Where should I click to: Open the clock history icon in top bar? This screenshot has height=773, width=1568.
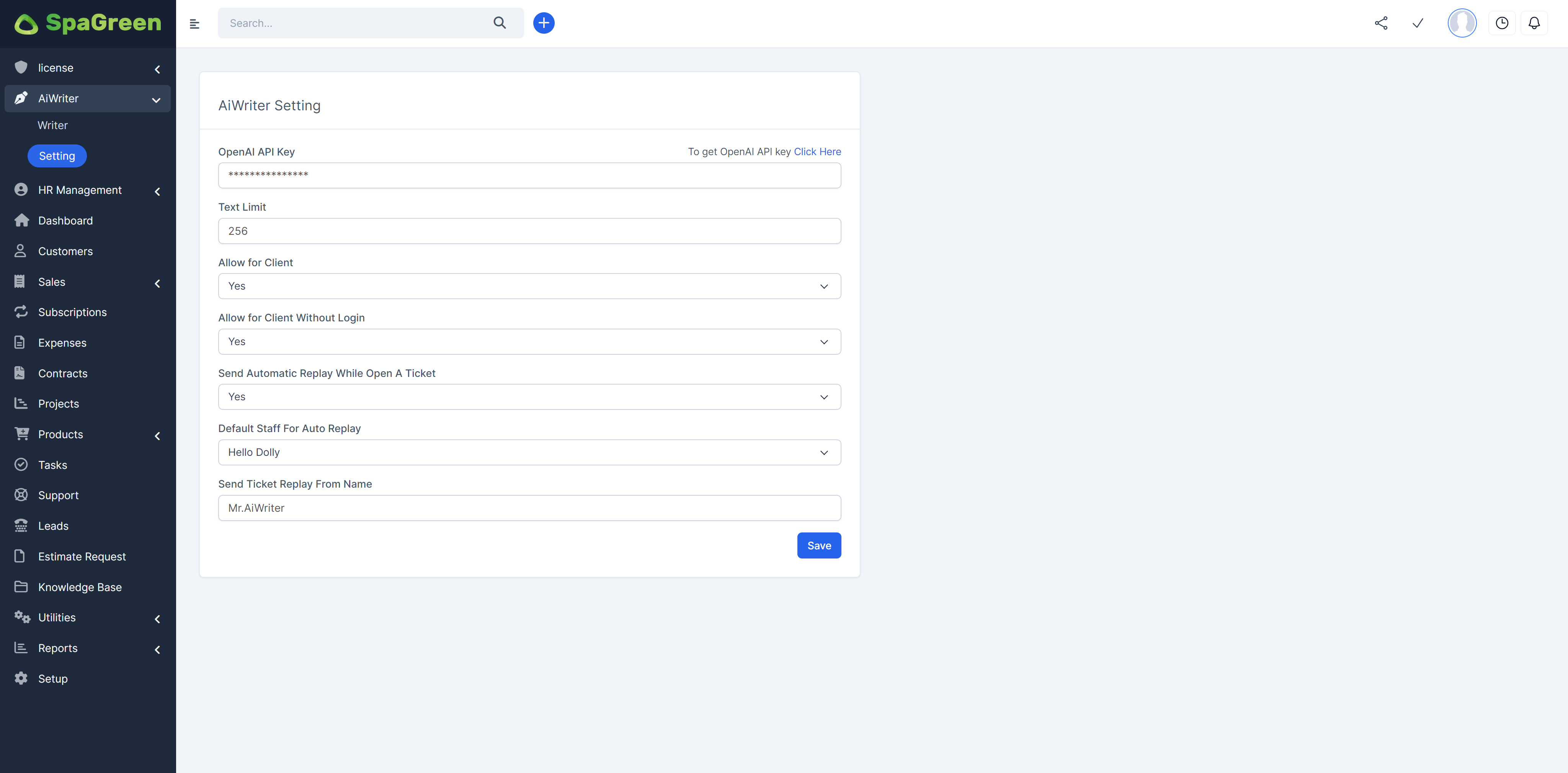1501,23
